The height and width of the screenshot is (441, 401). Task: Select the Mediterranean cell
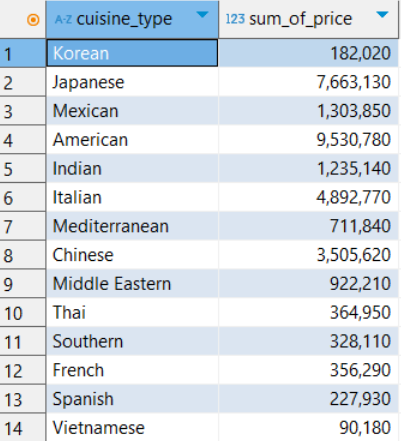tap(132, 226)
